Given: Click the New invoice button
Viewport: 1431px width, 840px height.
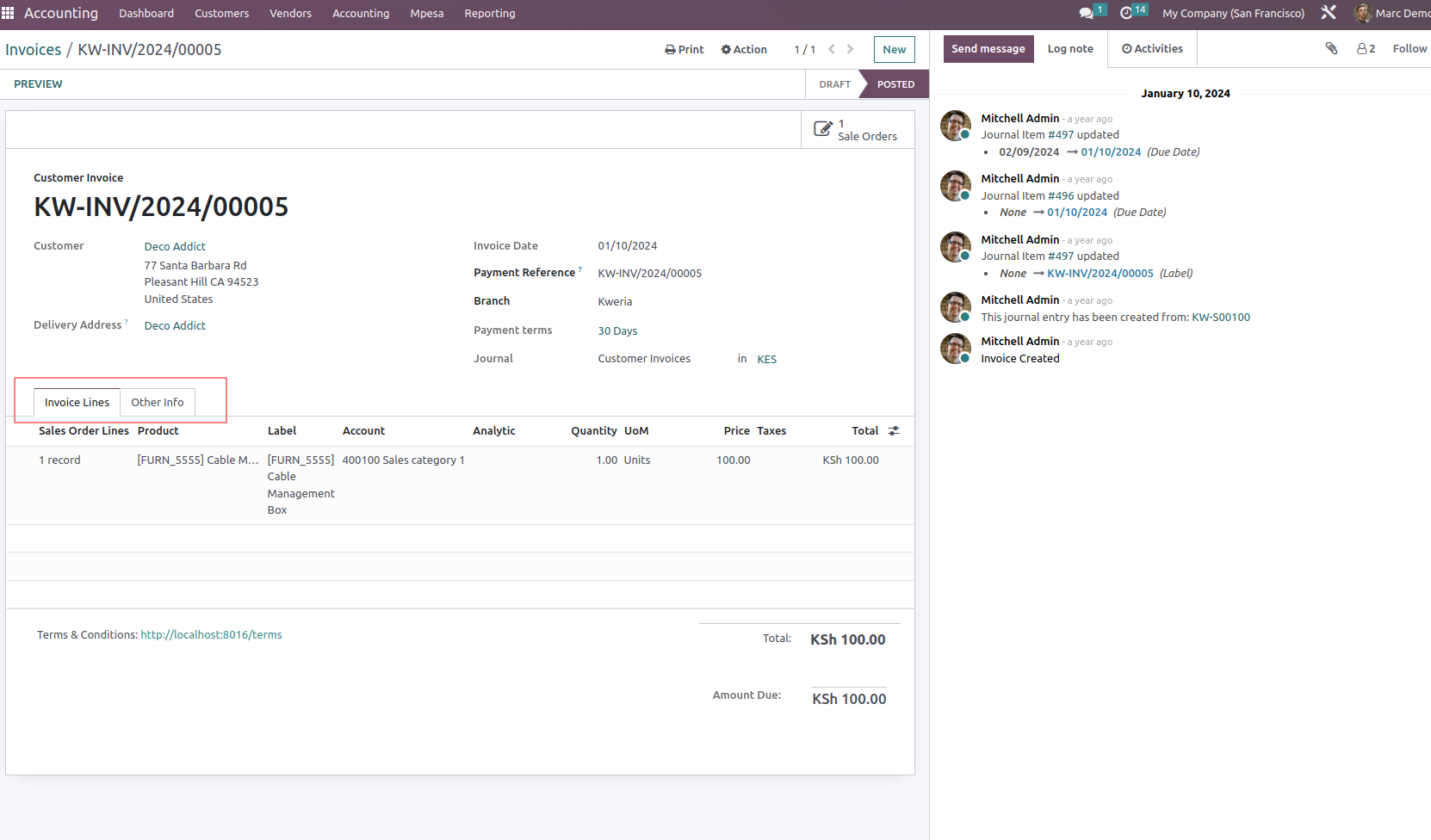Looking at the screenshot, I should [x=894, y=50].
